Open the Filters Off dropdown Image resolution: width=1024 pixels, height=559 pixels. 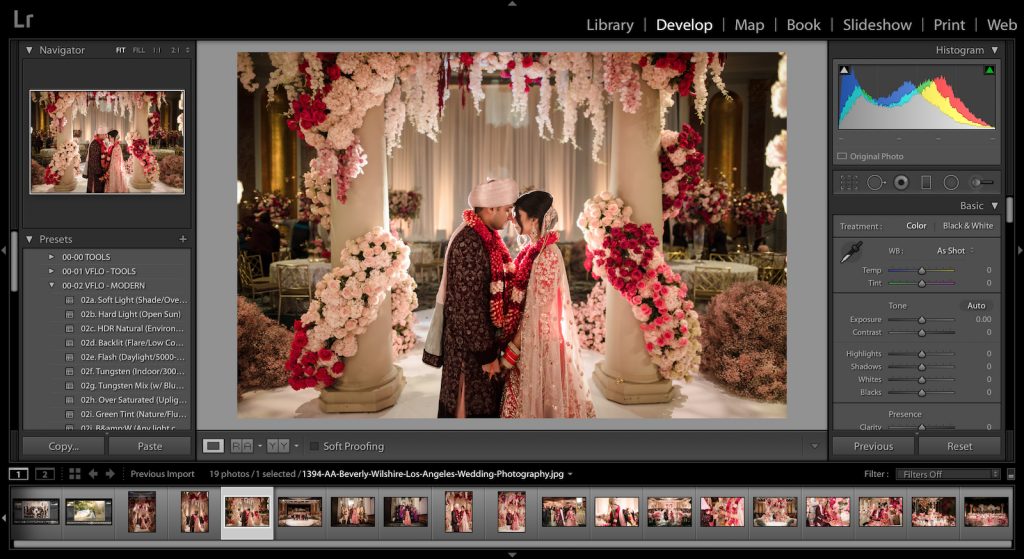[x=948, y=475]
